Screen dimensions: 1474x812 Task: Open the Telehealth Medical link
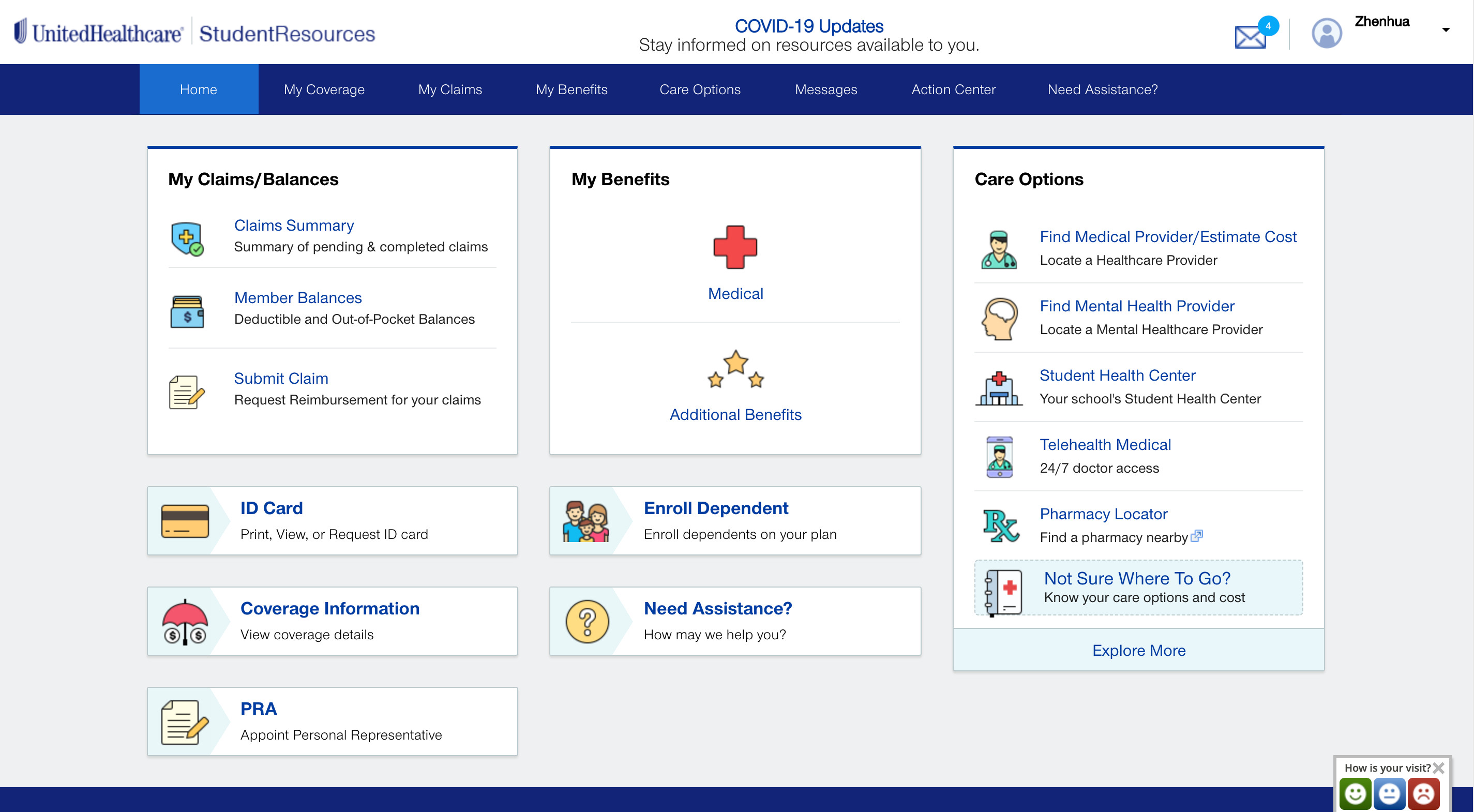tap(1105, 444)
